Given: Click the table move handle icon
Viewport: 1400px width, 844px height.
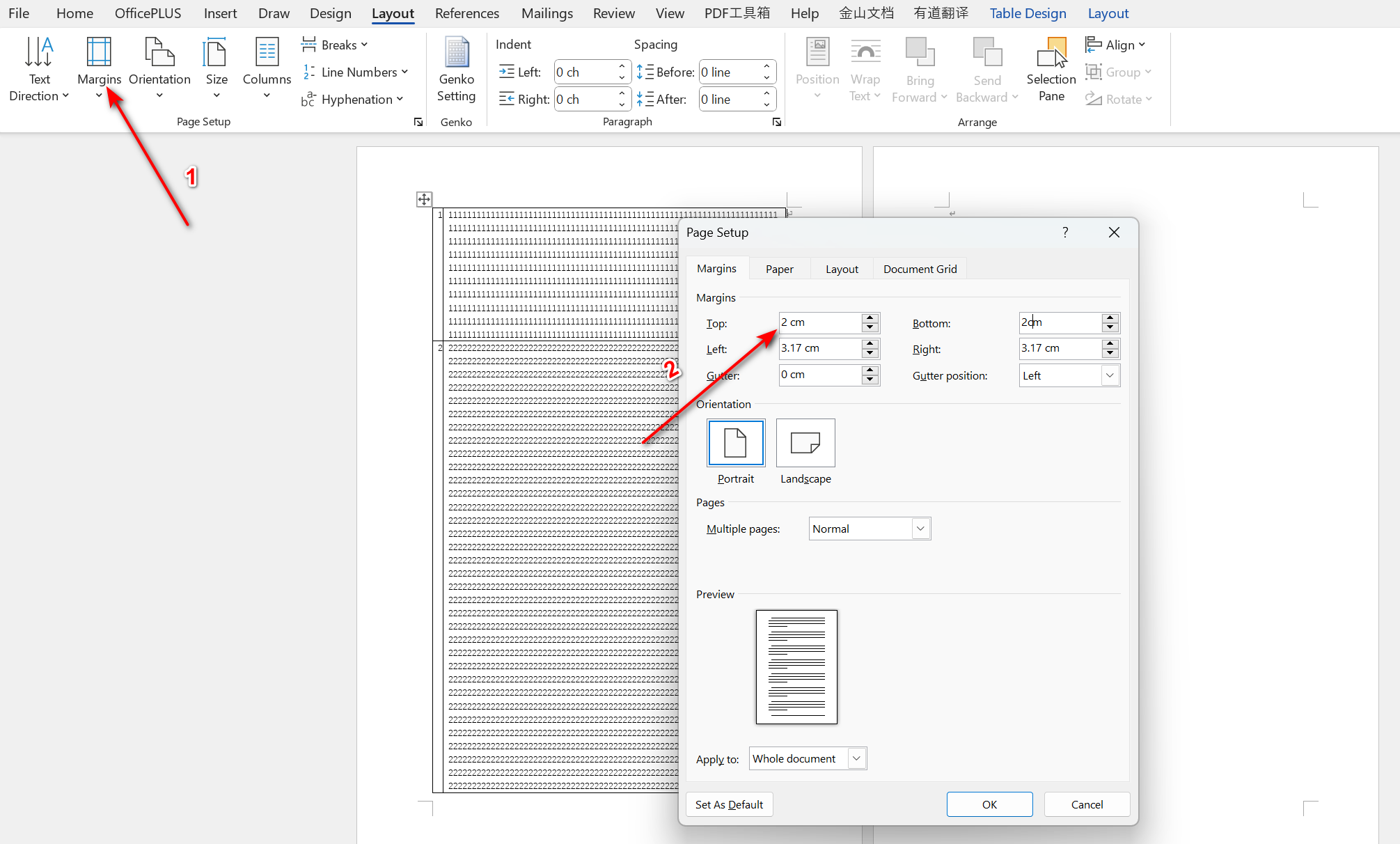Looking at the screenshot, I should click(x=424, y=199).
